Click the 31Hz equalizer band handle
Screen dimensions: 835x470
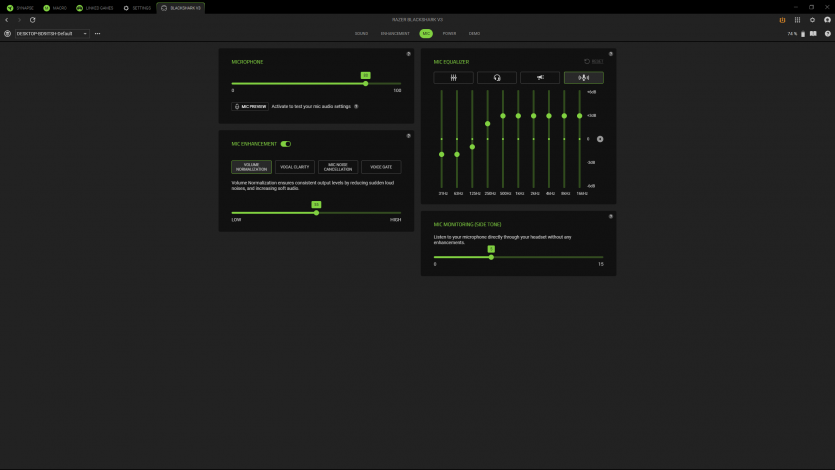[x=442, y=155]
